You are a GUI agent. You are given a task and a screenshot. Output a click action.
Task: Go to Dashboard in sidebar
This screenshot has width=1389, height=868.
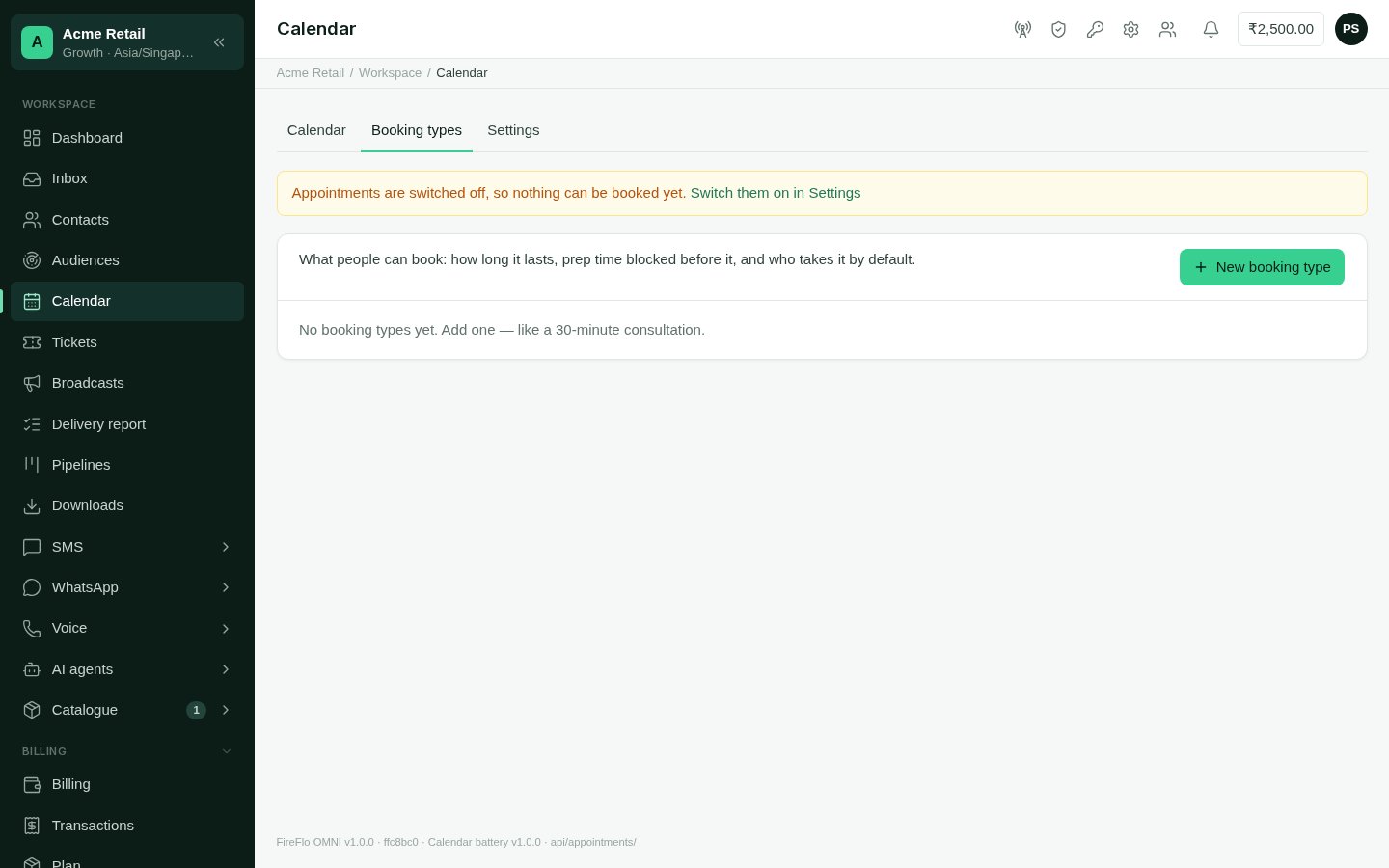click(127, 138)
